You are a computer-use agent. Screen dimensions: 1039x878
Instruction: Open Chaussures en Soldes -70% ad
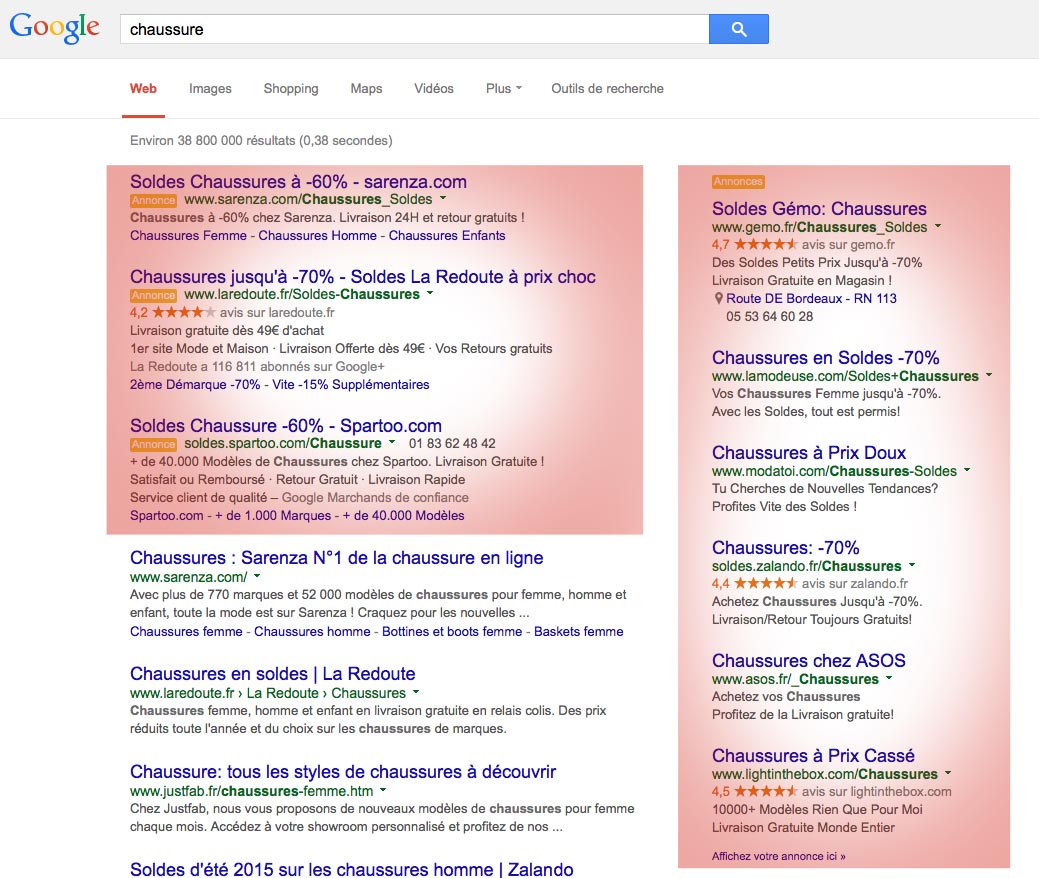click(826, 358)
